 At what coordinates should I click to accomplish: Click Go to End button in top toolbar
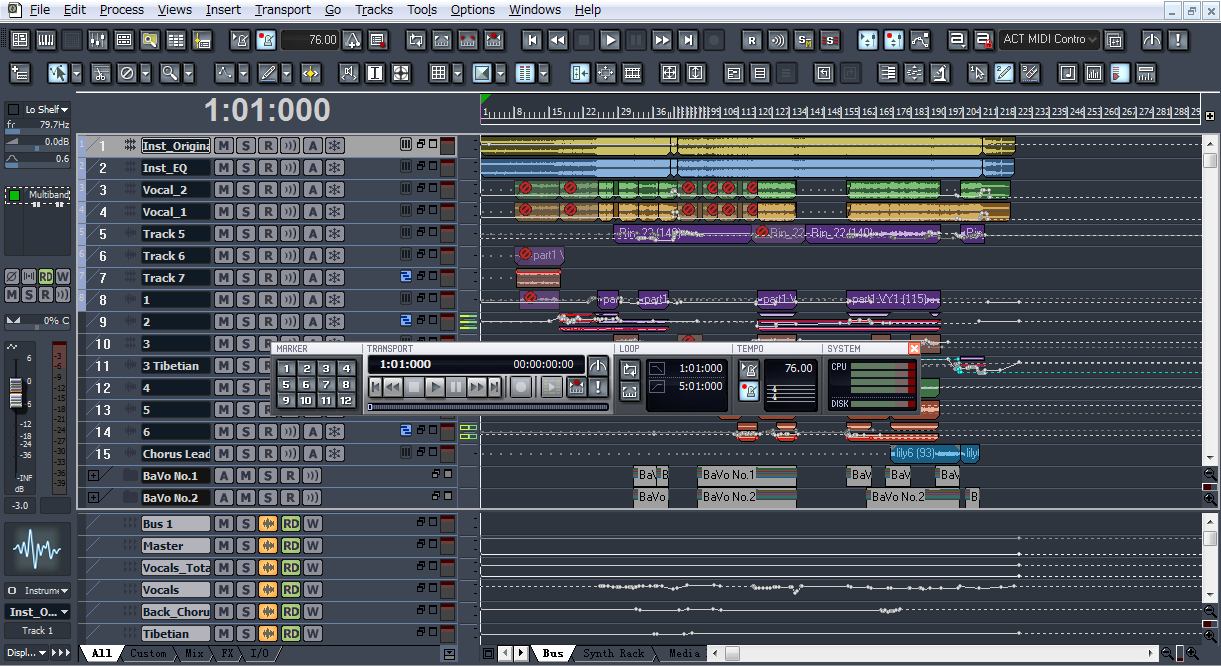coord(688,40)
